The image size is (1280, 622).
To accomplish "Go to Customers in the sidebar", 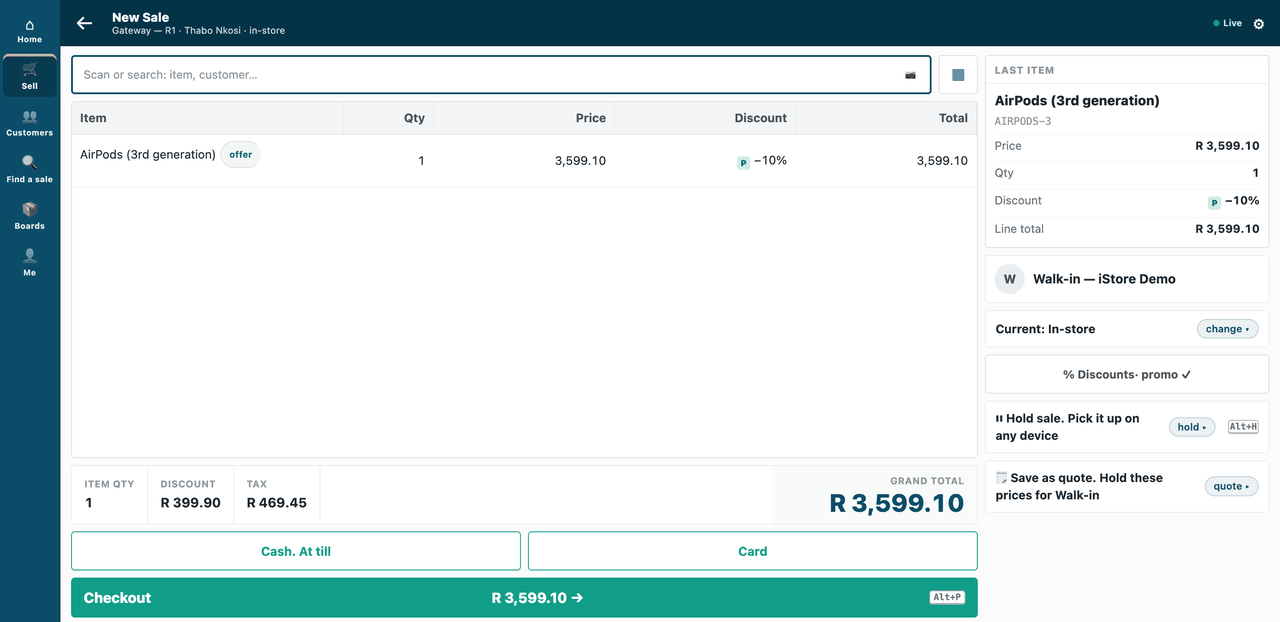I will pyautogui.click(x=30, y=124).
